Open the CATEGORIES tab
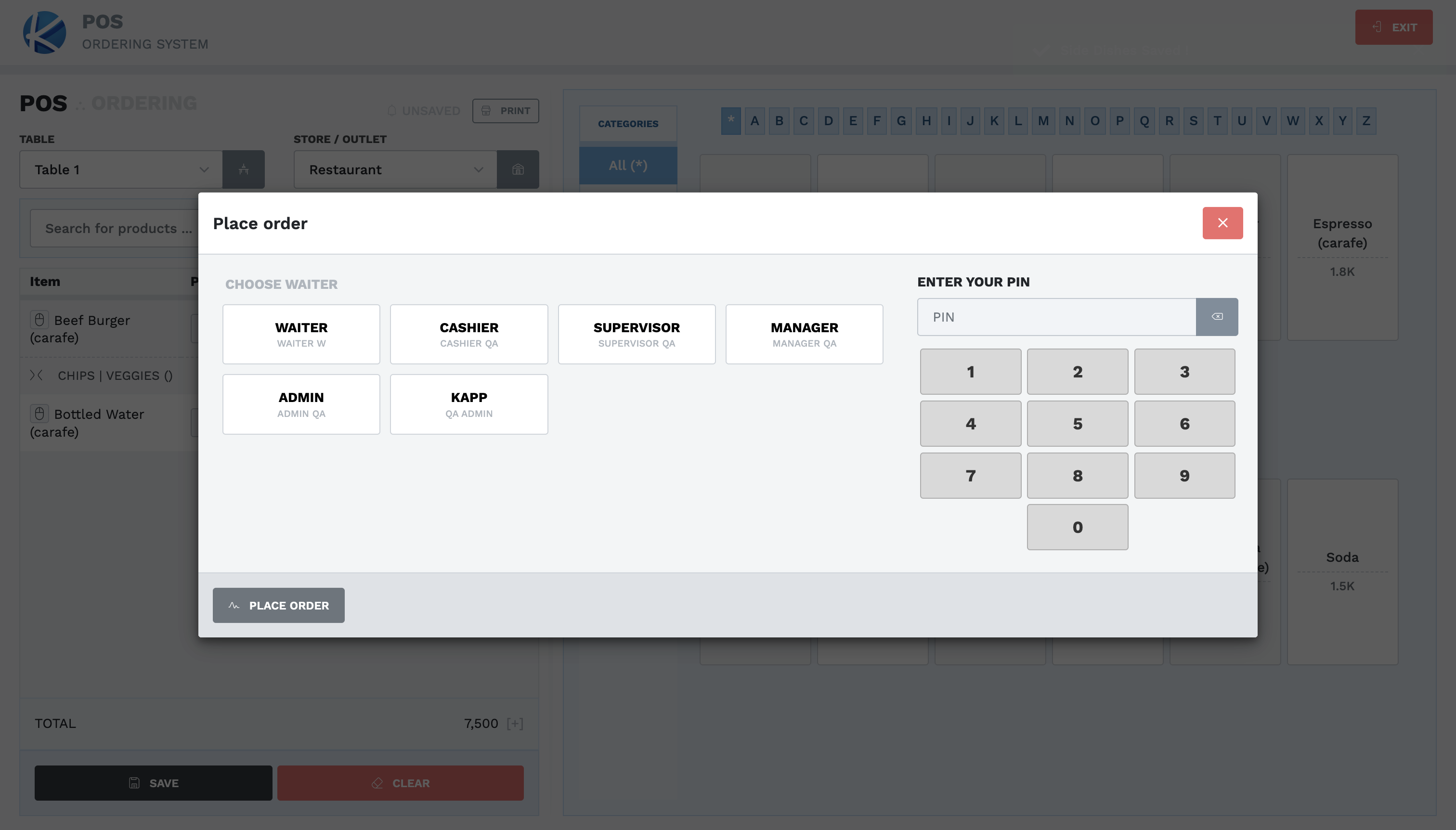Viewport: 1456px width, 830px height. click(628, 124)
